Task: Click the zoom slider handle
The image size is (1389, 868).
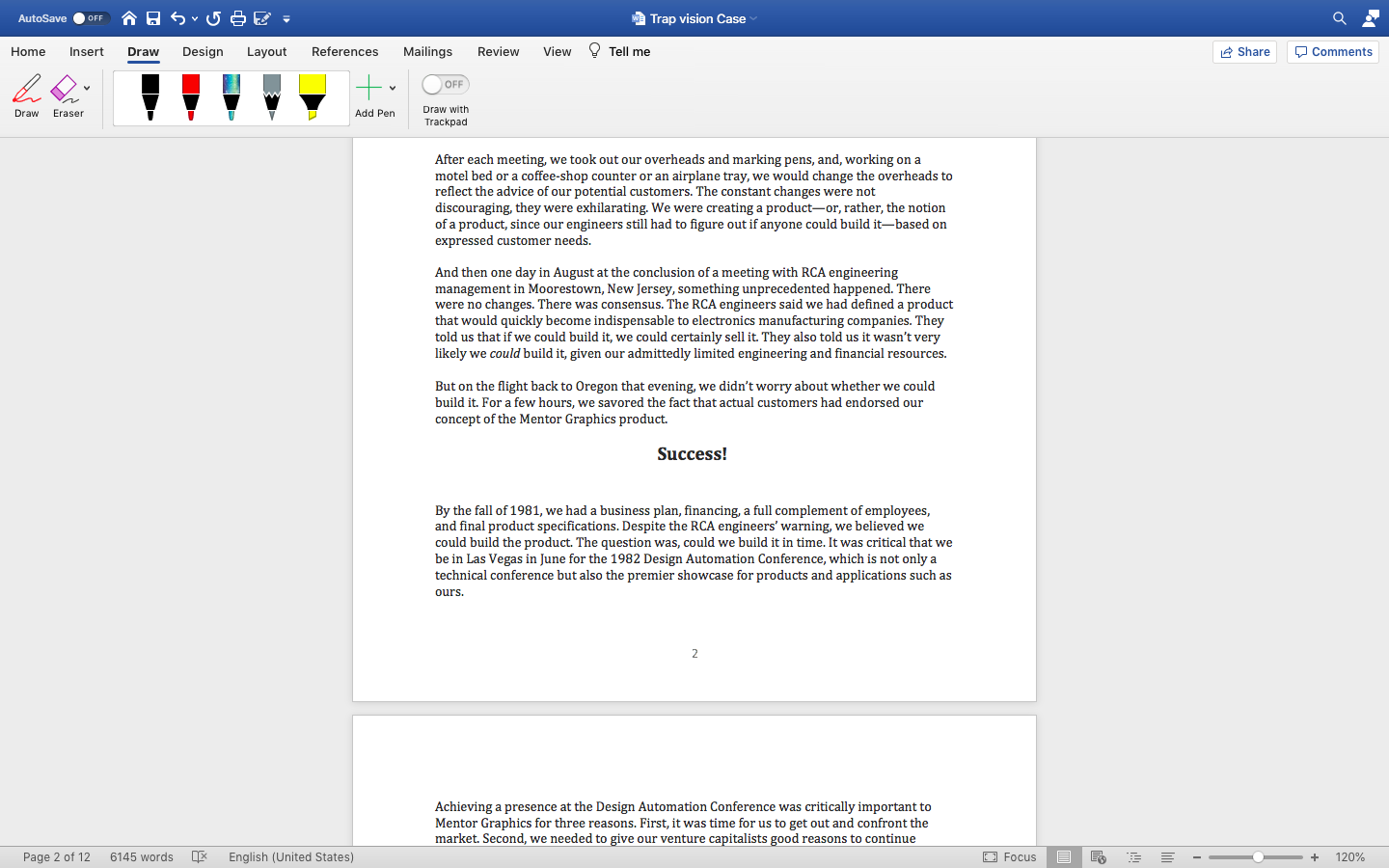Action: 1258,857
